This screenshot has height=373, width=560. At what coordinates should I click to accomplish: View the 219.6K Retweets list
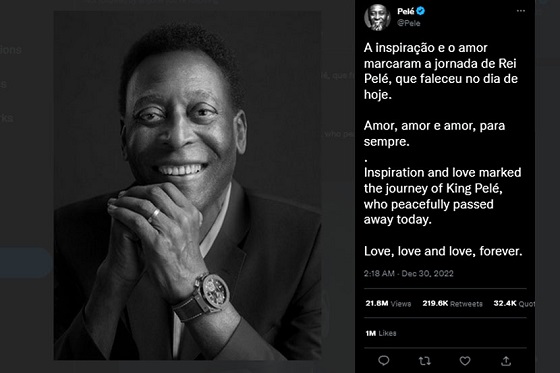tap(452, 303)
